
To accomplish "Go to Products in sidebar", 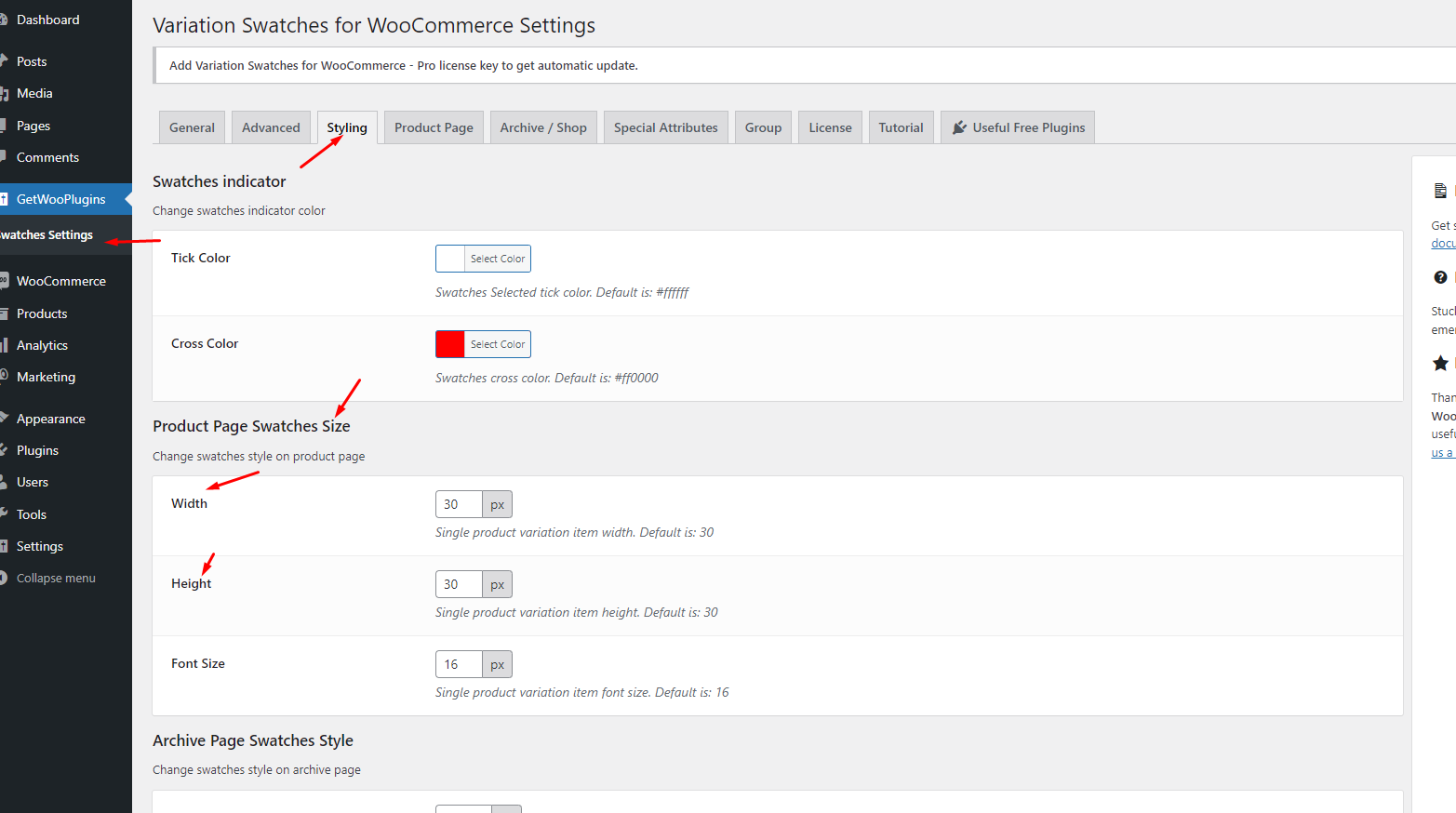I will point(42,313).
